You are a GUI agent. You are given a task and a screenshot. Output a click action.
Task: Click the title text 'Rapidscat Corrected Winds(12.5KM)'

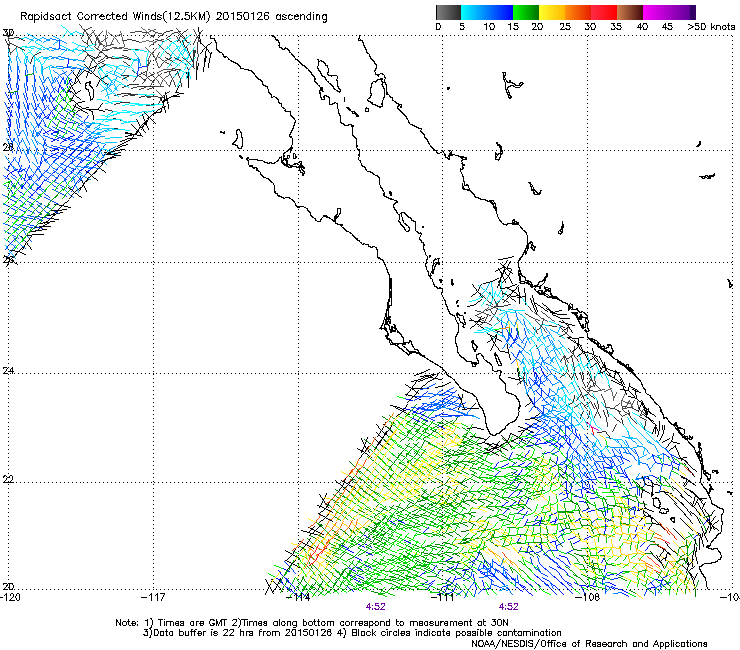click(x=115, y=17)
